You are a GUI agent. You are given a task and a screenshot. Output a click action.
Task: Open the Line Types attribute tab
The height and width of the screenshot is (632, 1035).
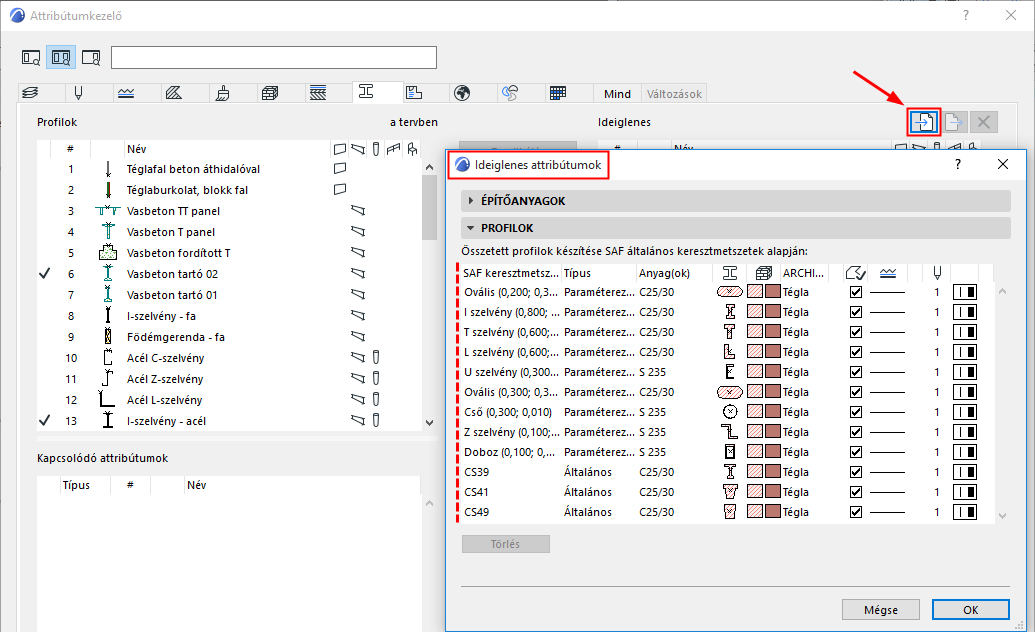point(126,93)
